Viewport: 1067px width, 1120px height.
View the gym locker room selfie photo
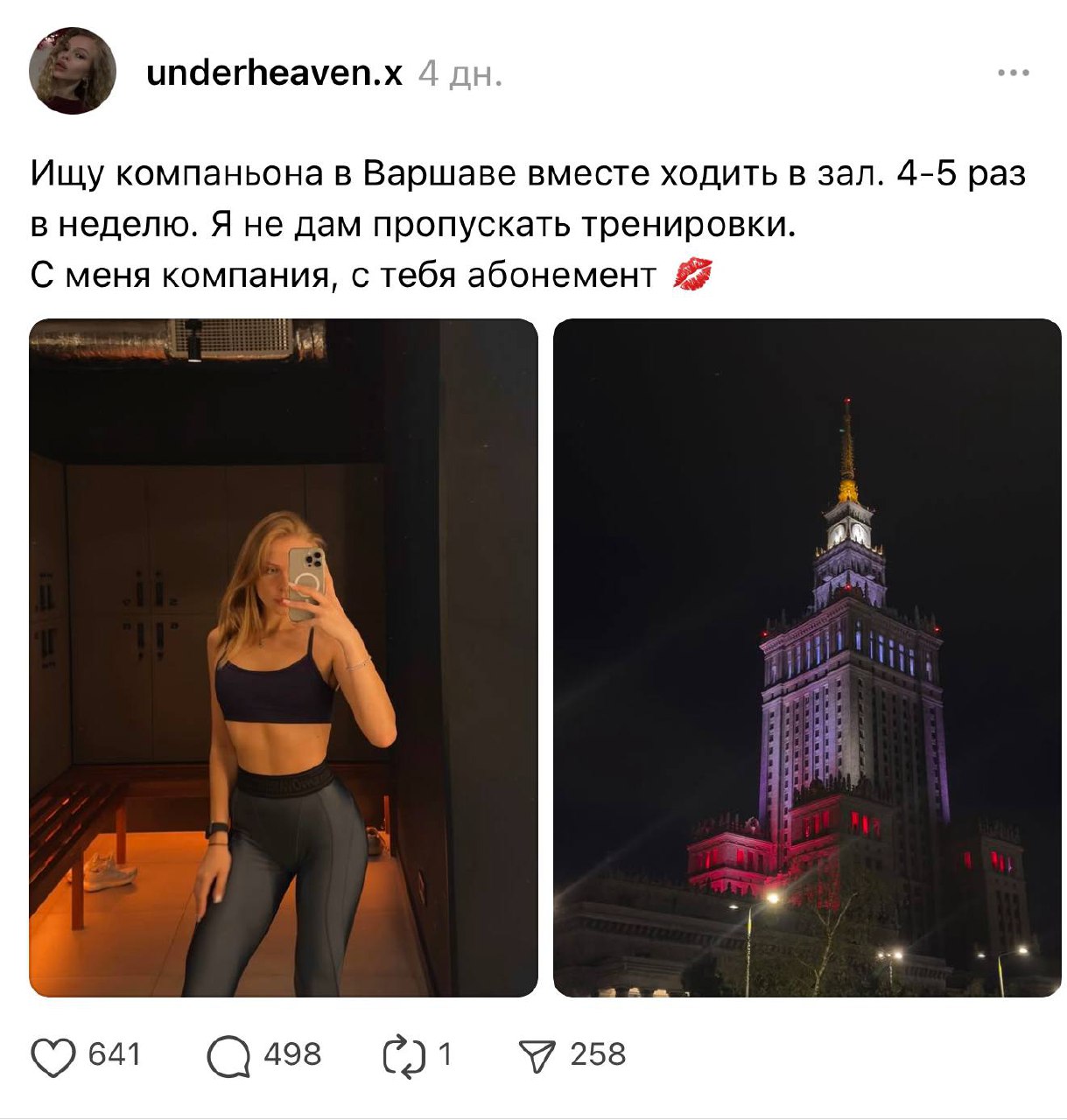pyautogui.click(x=284, y=657)
